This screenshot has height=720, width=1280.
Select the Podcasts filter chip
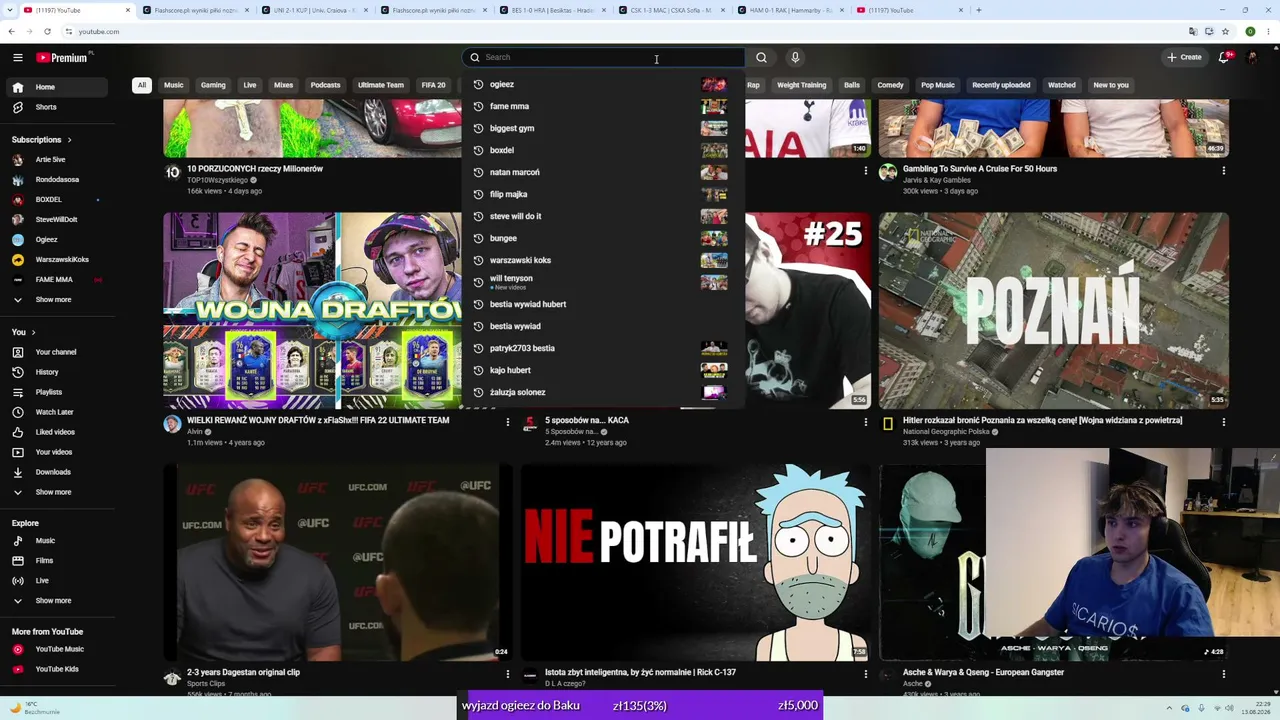coord(325,85)
